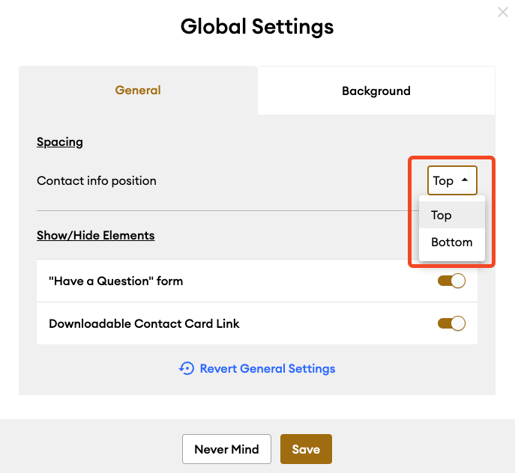This screenshot has width=515, height=473.
Task: Click the Save button
Action: coord(306,449)
